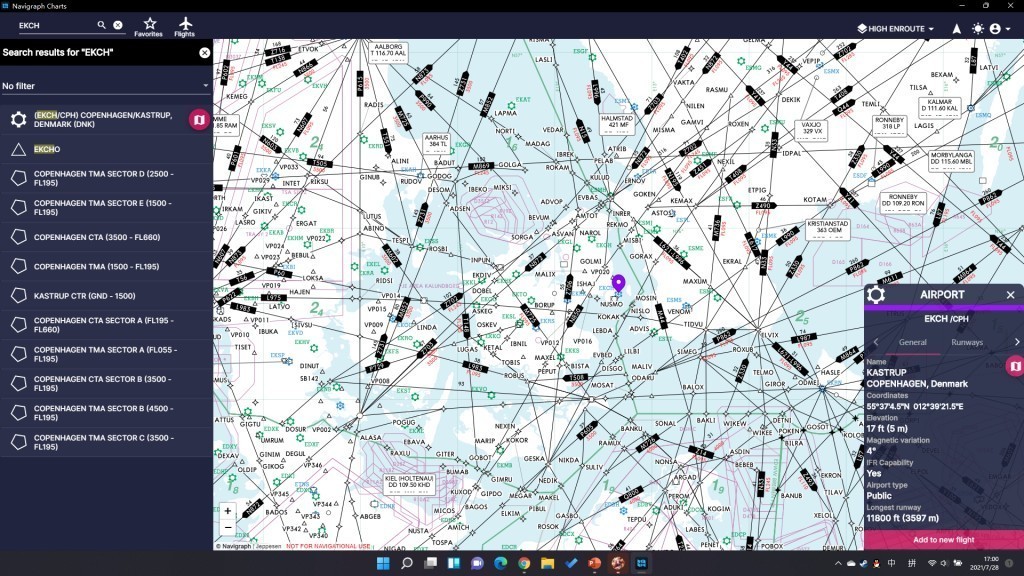Select Copenhagen CTA Sector A result

pos(106,325)
